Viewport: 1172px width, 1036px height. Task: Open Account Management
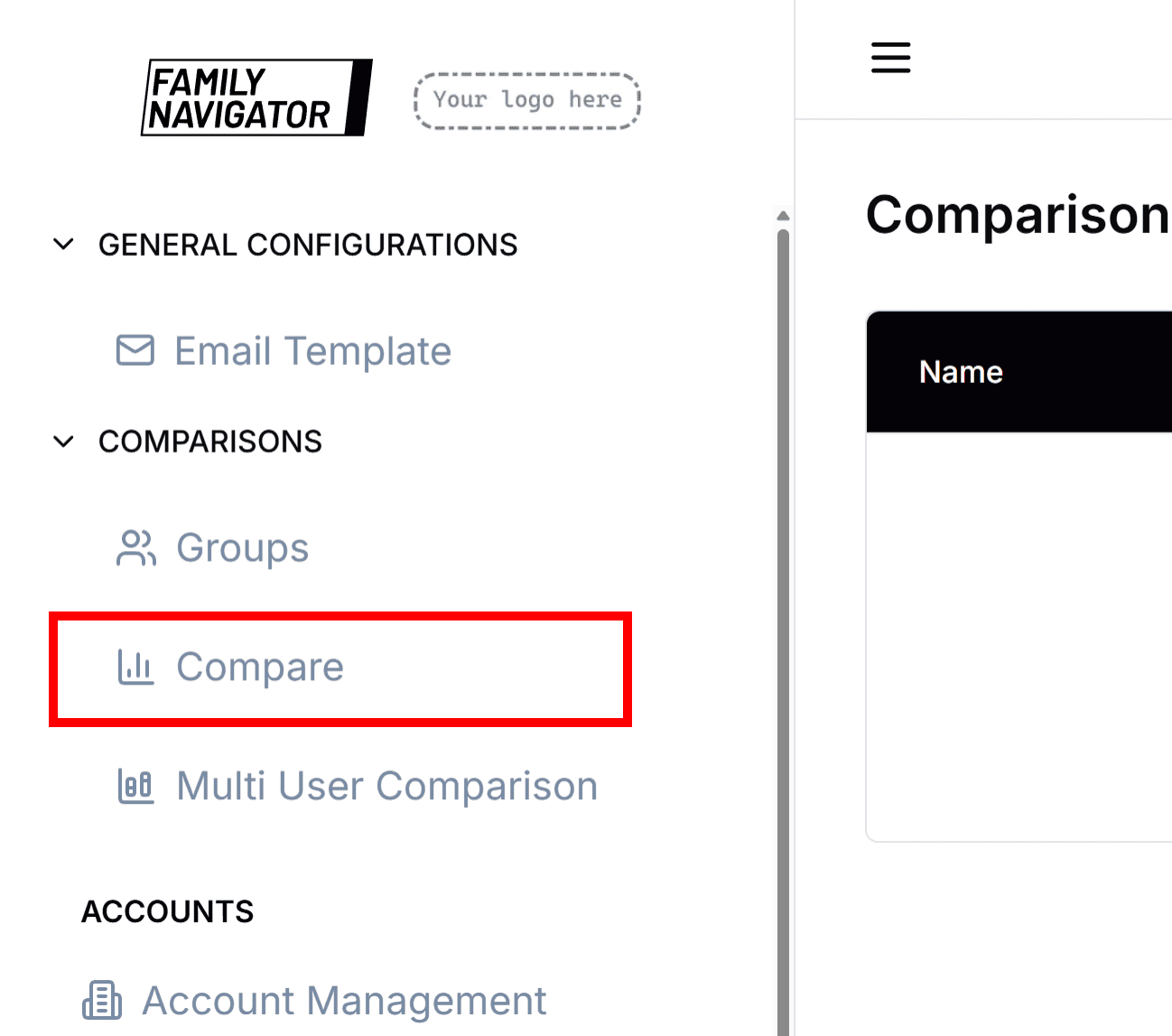tap(344, 1000)
